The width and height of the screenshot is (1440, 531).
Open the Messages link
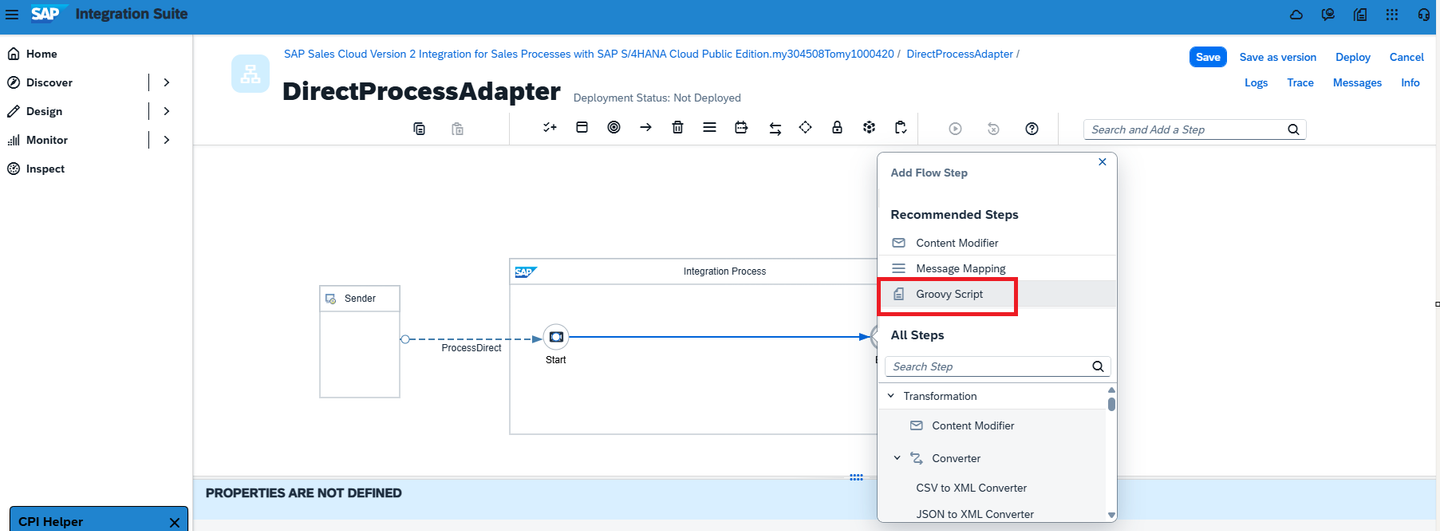tap(1357, 83)
